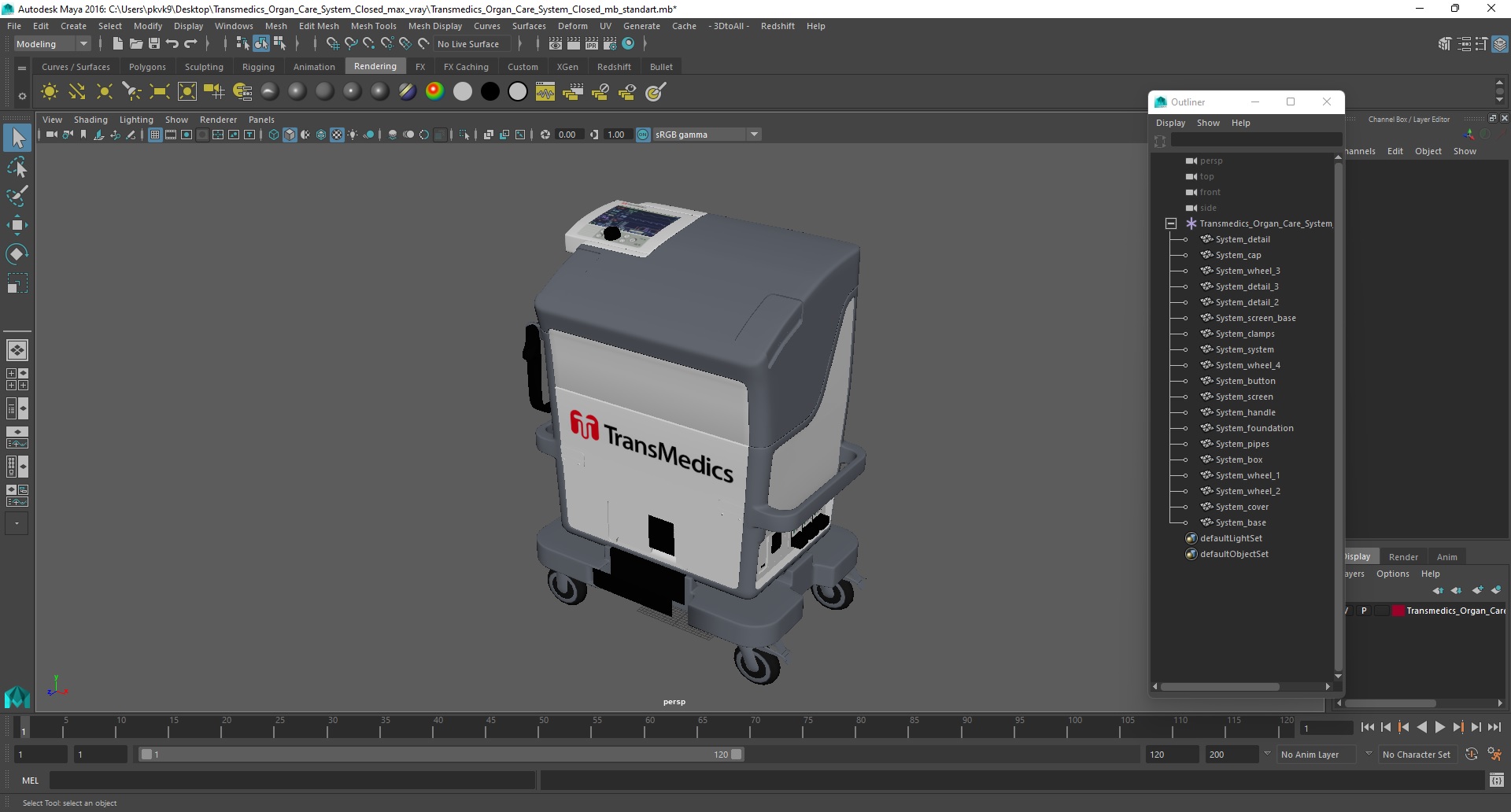This screenshot has width=1511, height=812.
Task: Open the sRGB gamma view transform dropdown
Action: point(754,135)
